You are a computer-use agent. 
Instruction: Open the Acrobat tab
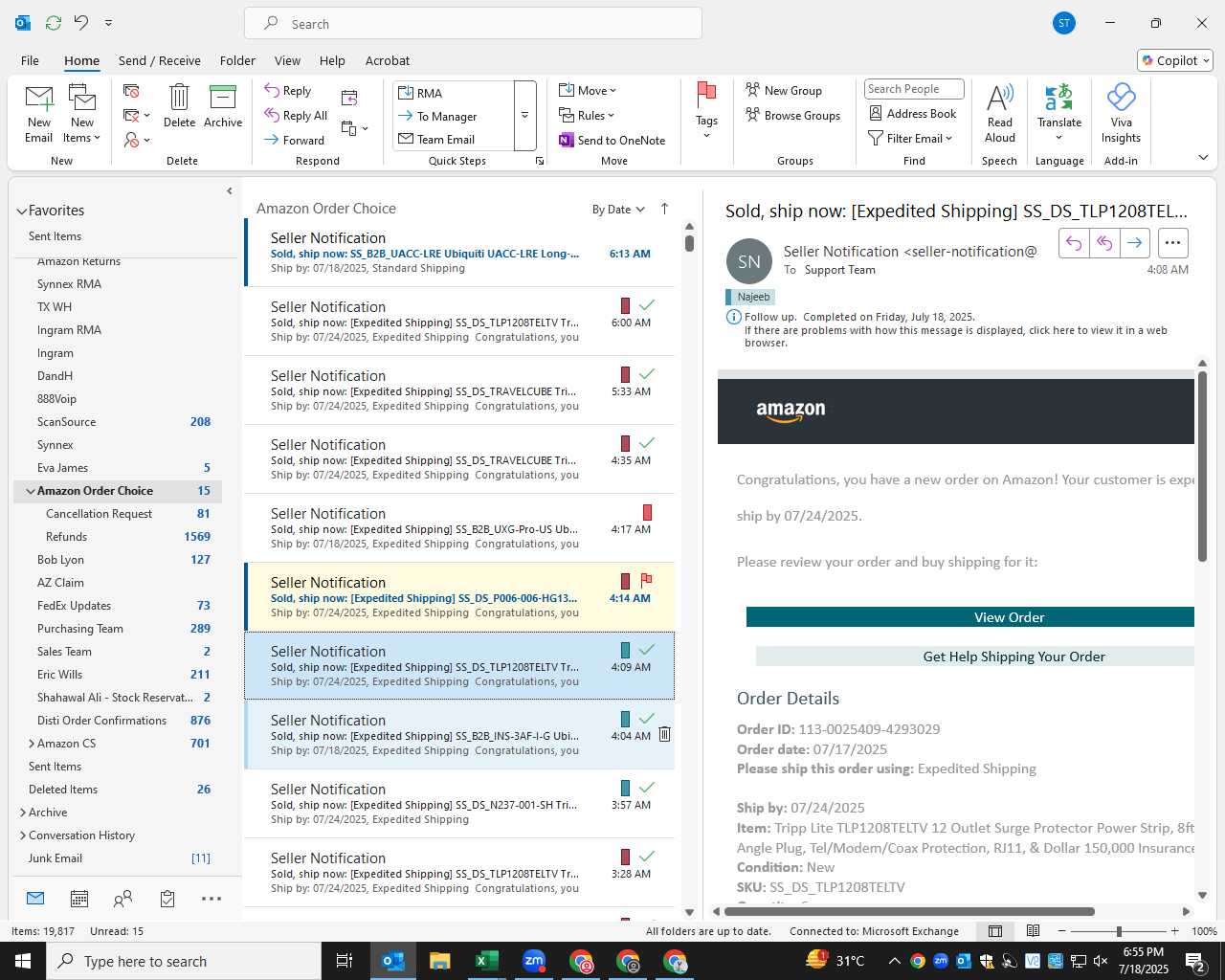388,60
